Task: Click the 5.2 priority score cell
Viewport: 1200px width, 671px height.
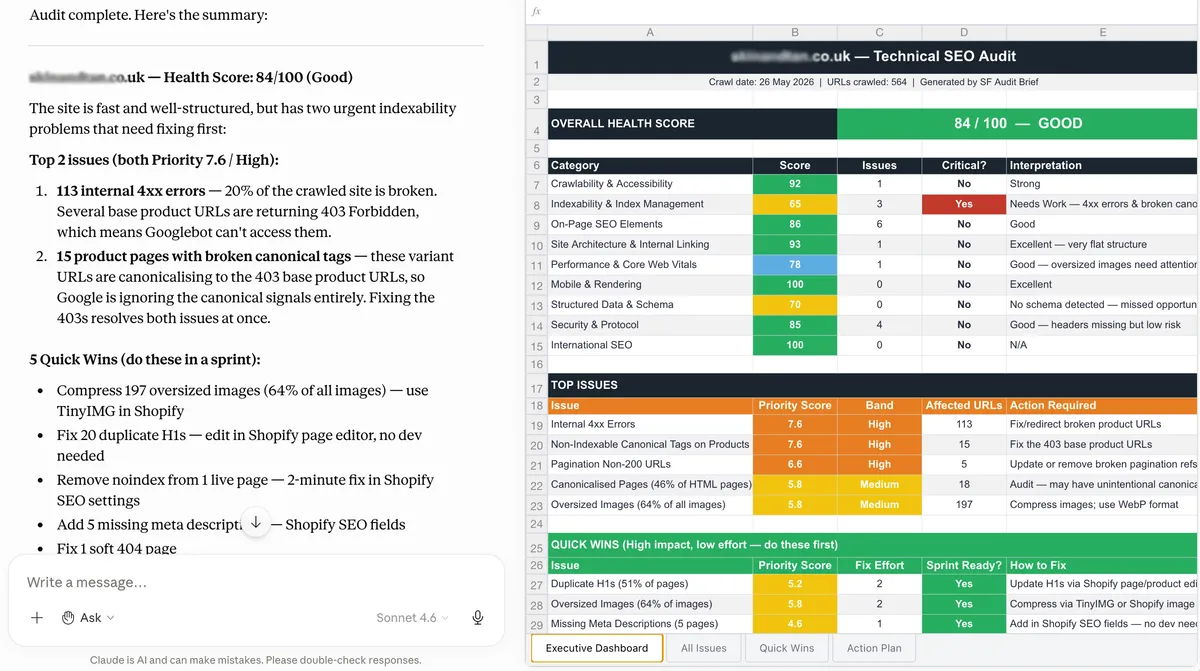Action: point(795,584)
